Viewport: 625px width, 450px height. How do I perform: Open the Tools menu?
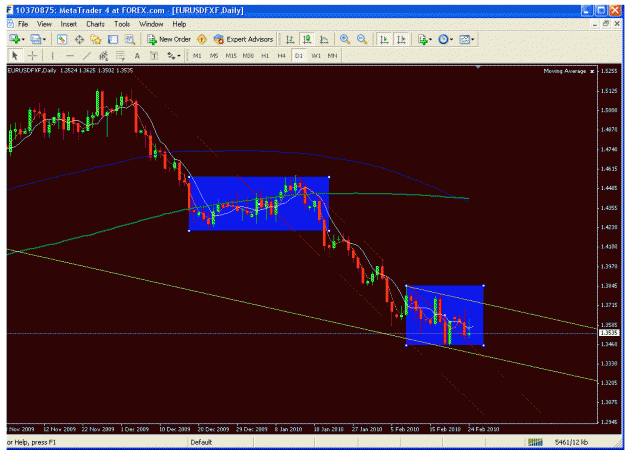pyautogui.click(x=122, y=24)
